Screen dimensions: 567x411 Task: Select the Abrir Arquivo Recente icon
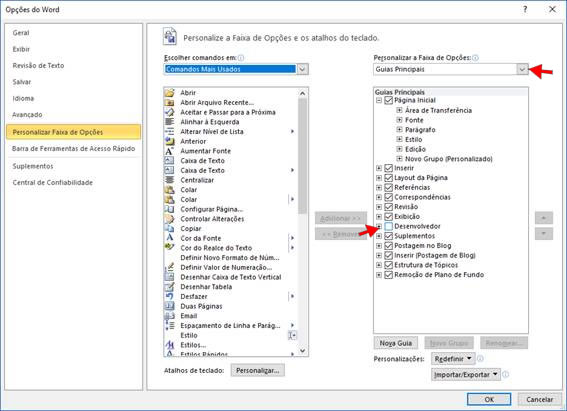click(169, 103)
